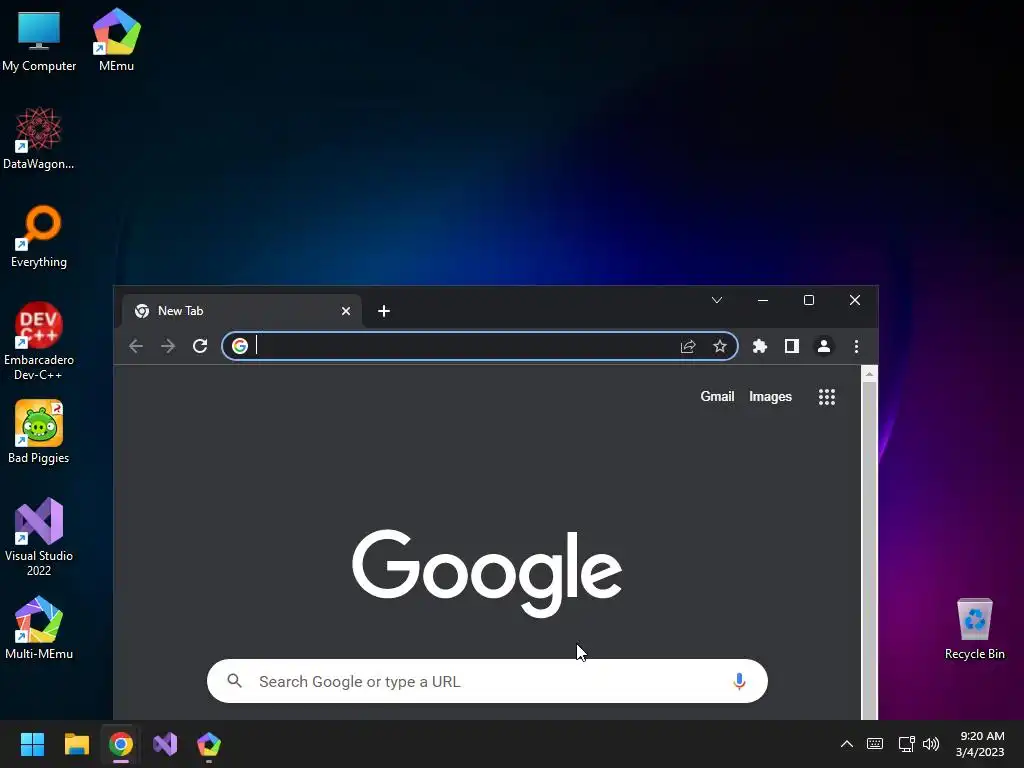Select My Computer desktop icon
Image resolution: width=1024 pixels, height=768 pixels.
[x=39, y=40]
